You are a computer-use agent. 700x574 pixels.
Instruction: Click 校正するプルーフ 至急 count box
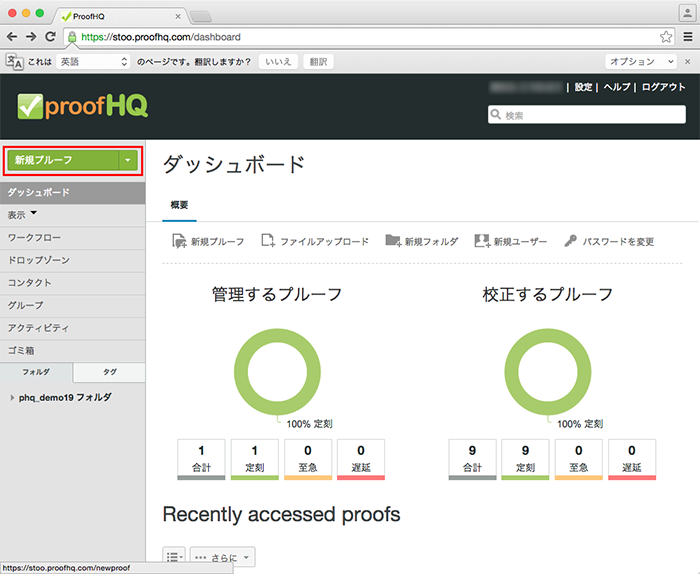[579, 459]
